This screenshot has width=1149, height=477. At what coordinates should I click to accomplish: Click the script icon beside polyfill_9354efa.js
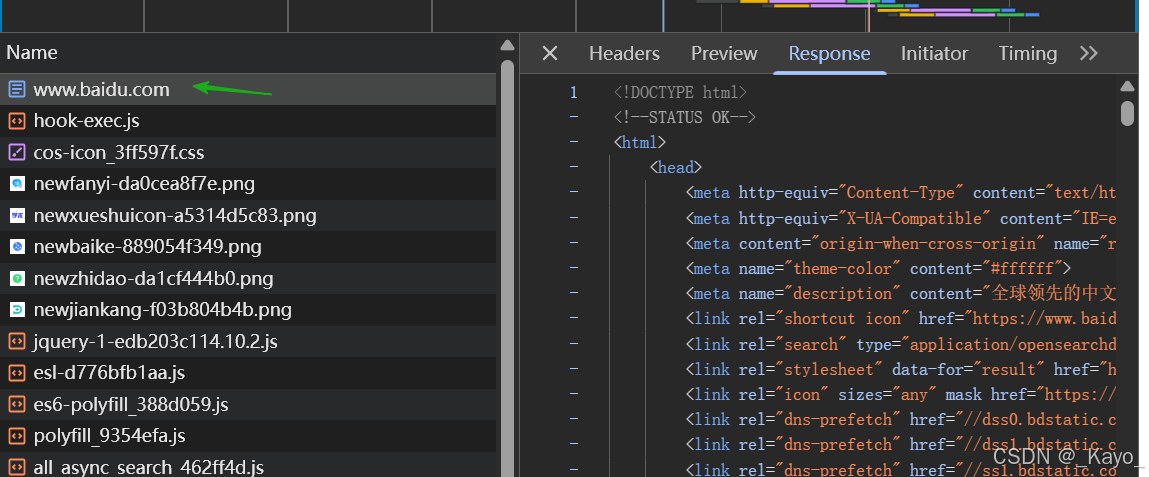click(16, 436)
